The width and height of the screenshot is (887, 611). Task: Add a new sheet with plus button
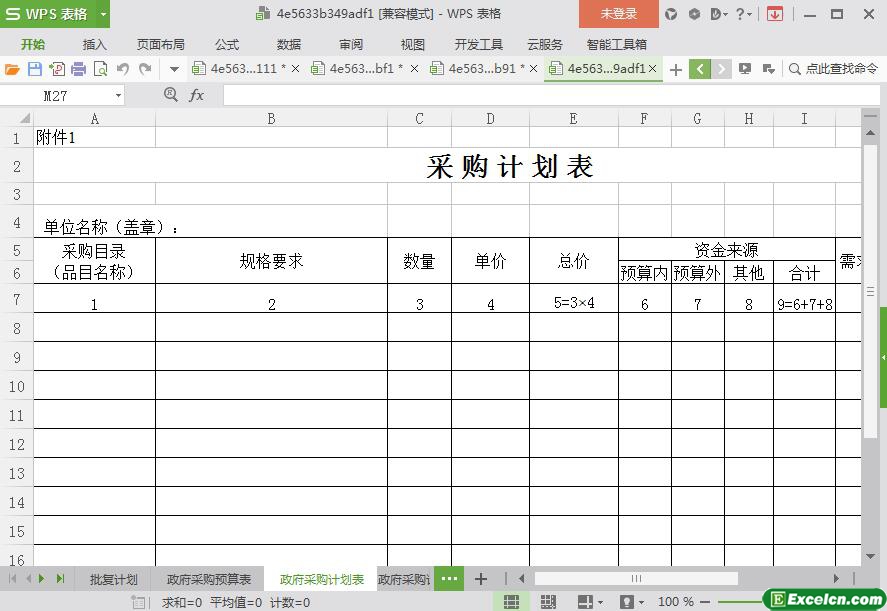(x=480, y=579)
